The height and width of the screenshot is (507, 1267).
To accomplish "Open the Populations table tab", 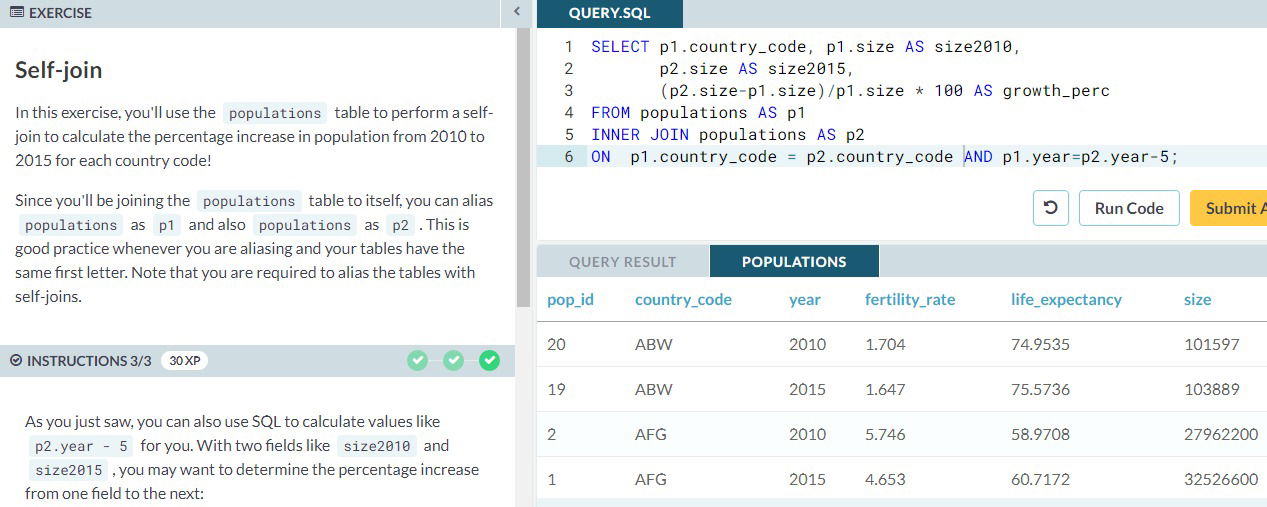I will [794, 262].
